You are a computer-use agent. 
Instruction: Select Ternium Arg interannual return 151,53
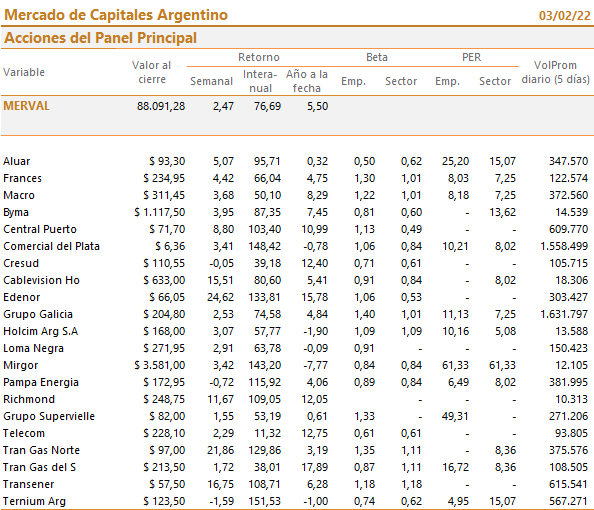pos(264,501)
